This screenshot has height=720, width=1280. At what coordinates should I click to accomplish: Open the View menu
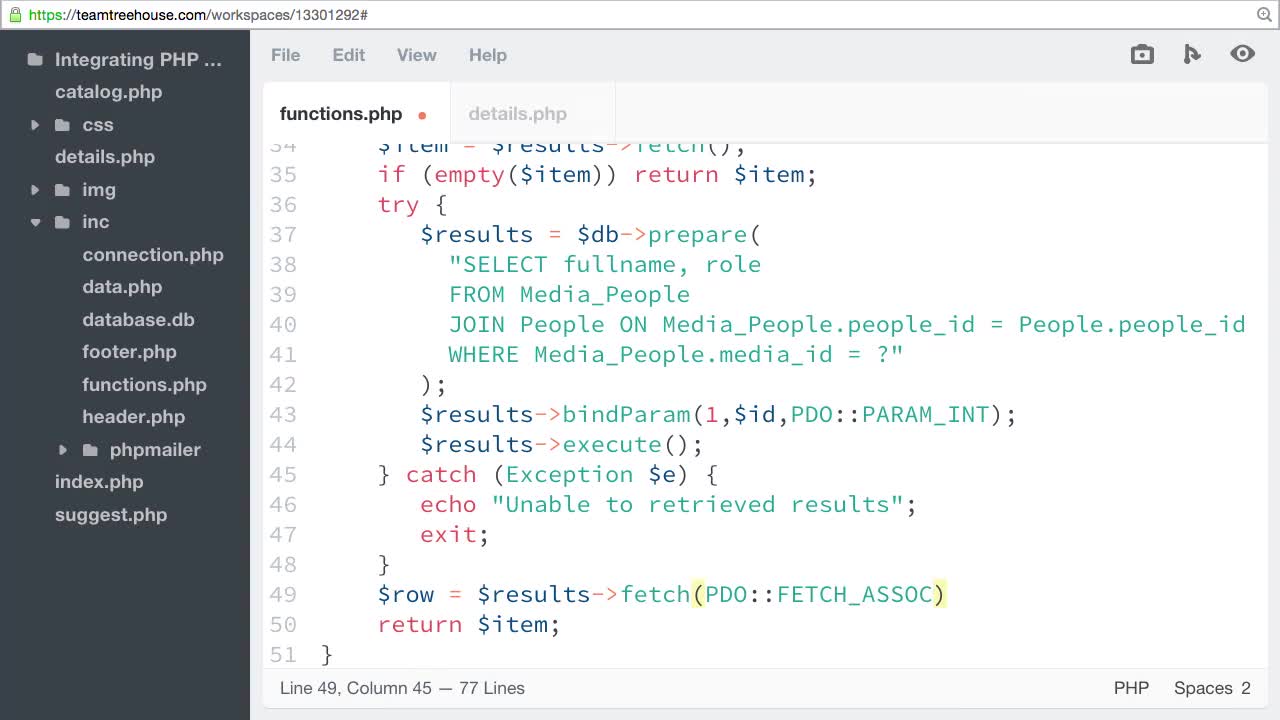pyautogui.click(x=416, y=55)
